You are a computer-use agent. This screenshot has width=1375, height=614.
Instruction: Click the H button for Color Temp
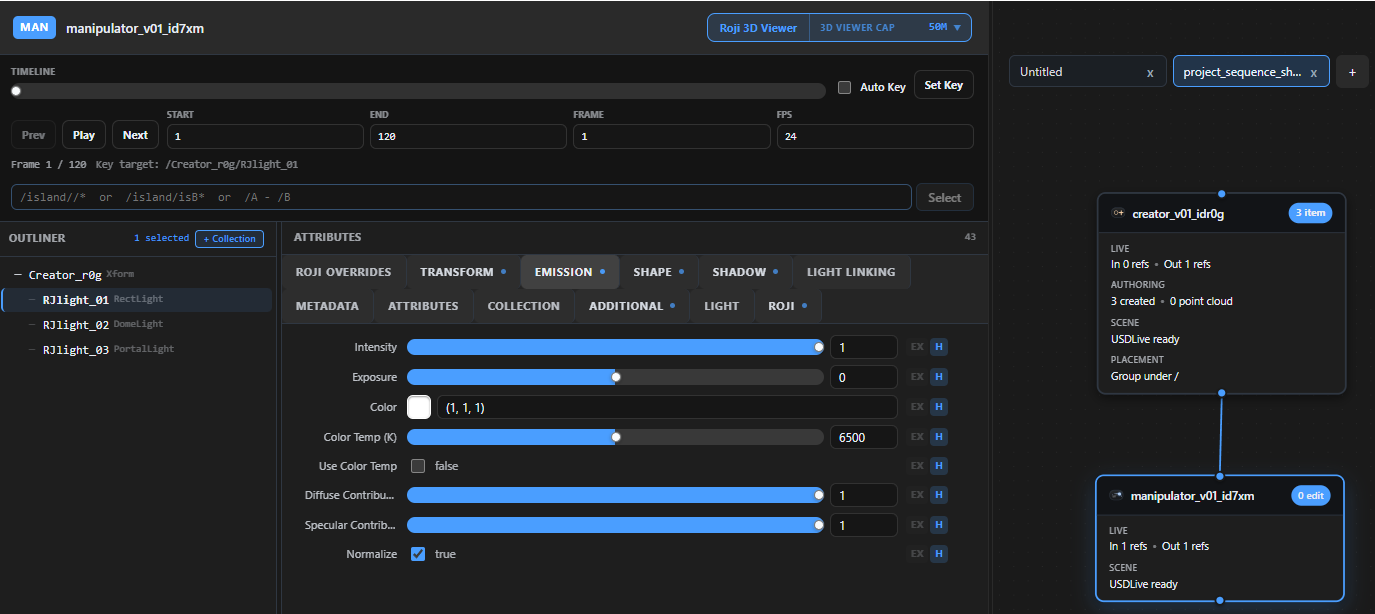coord(939,437)
